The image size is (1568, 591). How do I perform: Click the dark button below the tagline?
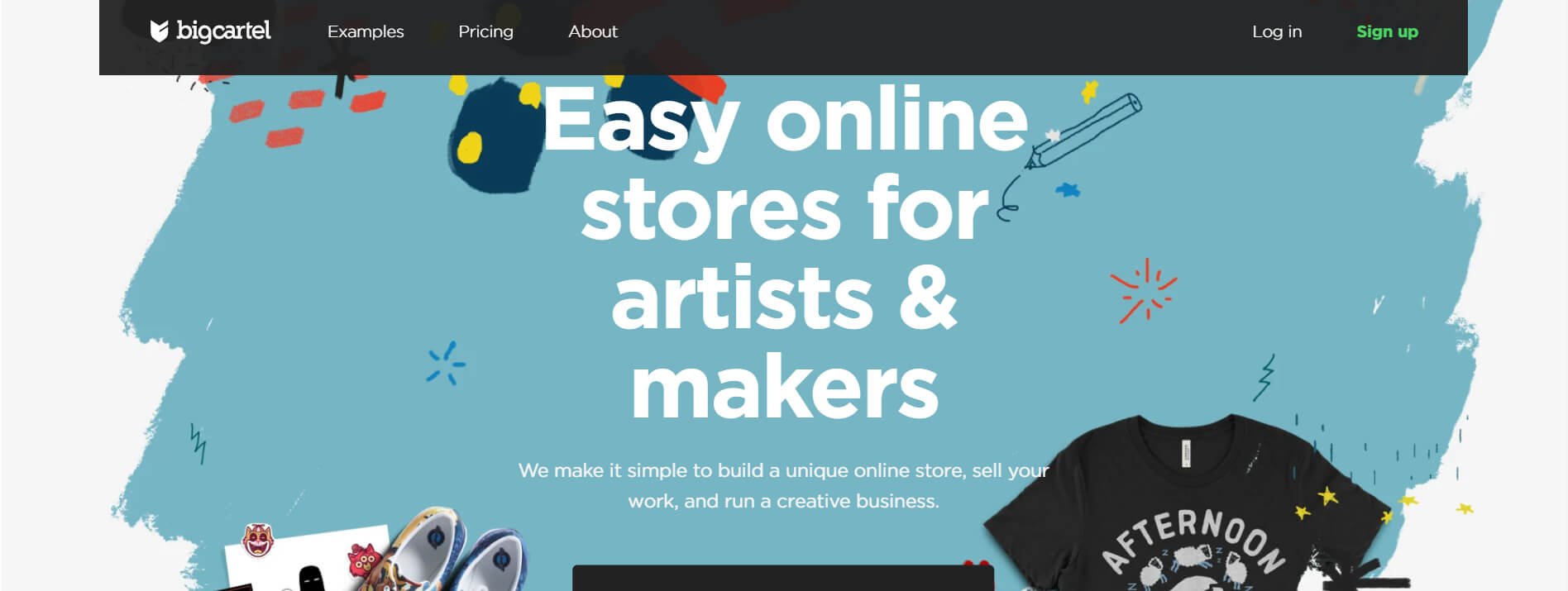[x=783, y=578]
